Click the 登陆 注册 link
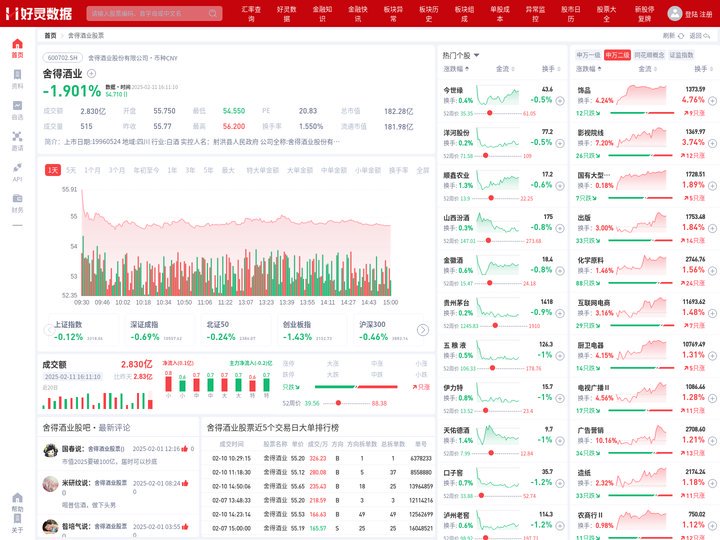This screenshot has height=540, width=720. [698, 14]
